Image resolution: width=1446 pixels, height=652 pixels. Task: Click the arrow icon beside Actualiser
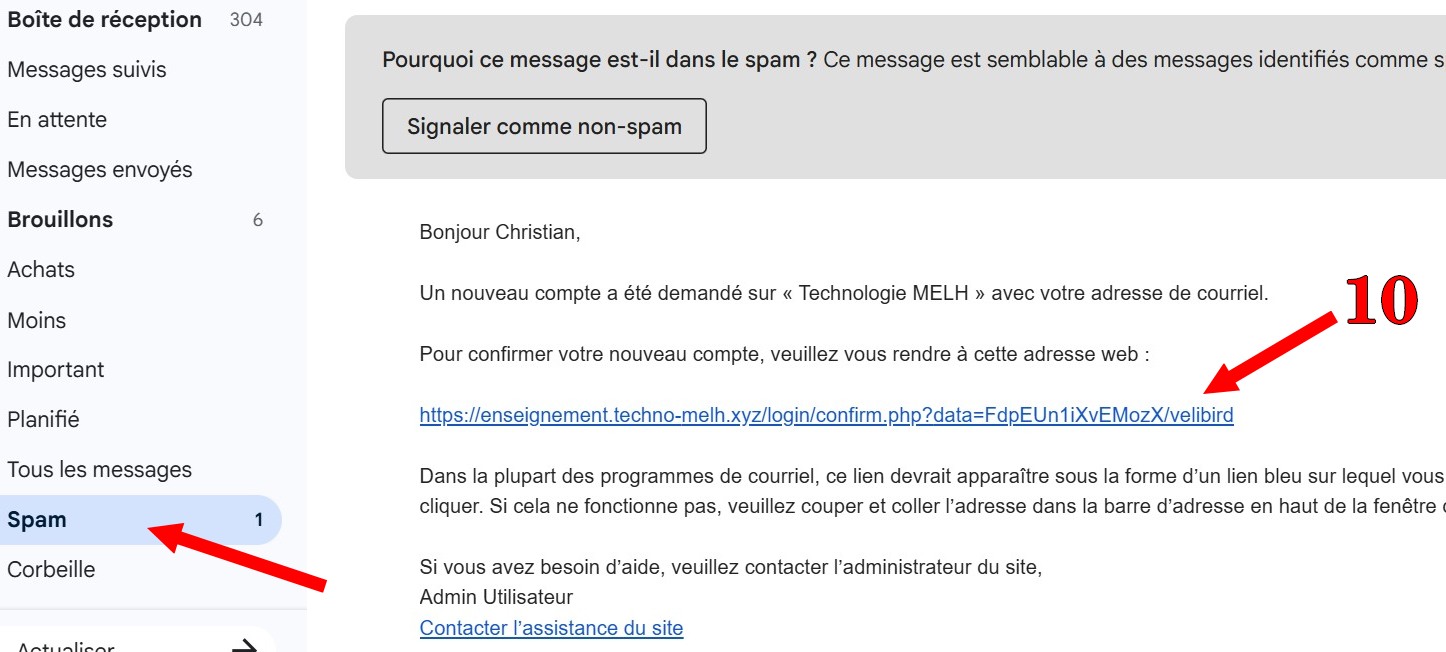[245, 646]
